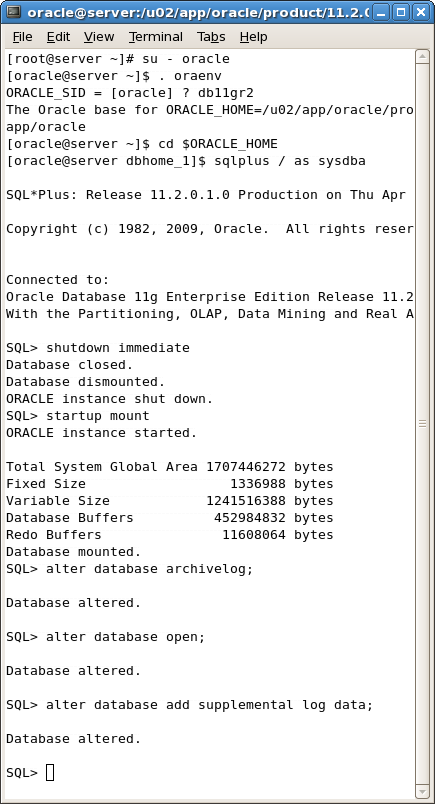Open the Terminal menu
The image size is (435, 804).
point(155,37)
